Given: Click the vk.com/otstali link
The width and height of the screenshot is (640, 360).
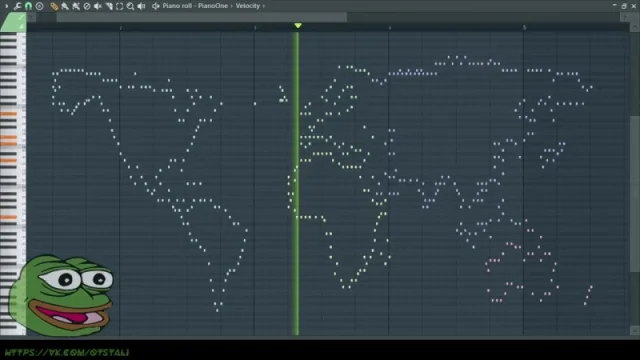Looking at the screenshot, I should point(67,352).
